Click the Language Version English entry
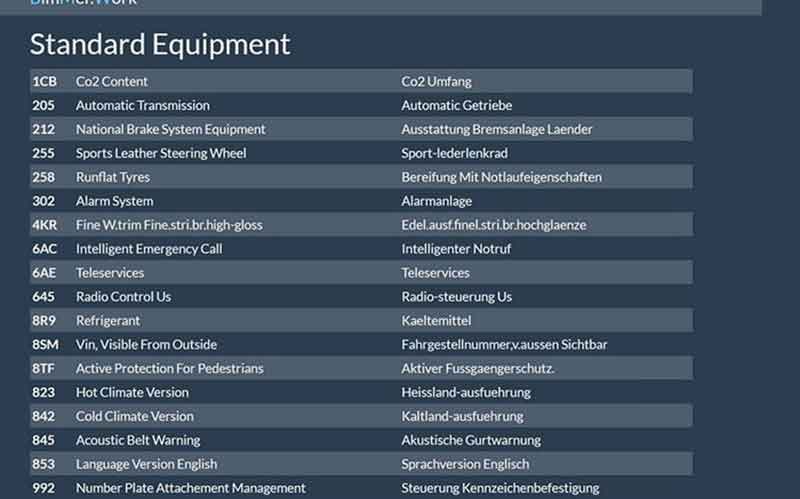Viewport: 800px width, 499px height. (x=148, y=464)
